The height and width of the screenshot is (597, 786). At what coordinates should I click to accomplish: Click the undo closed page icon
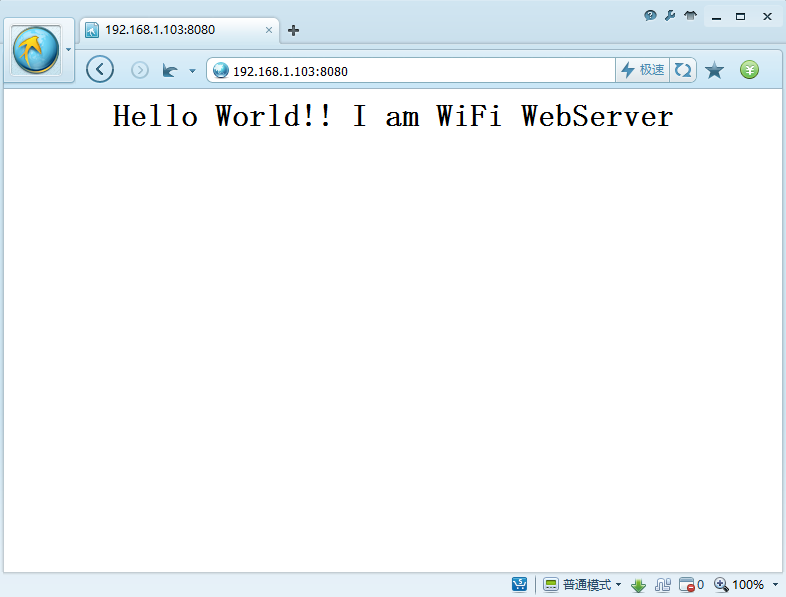tap(170, 70)
